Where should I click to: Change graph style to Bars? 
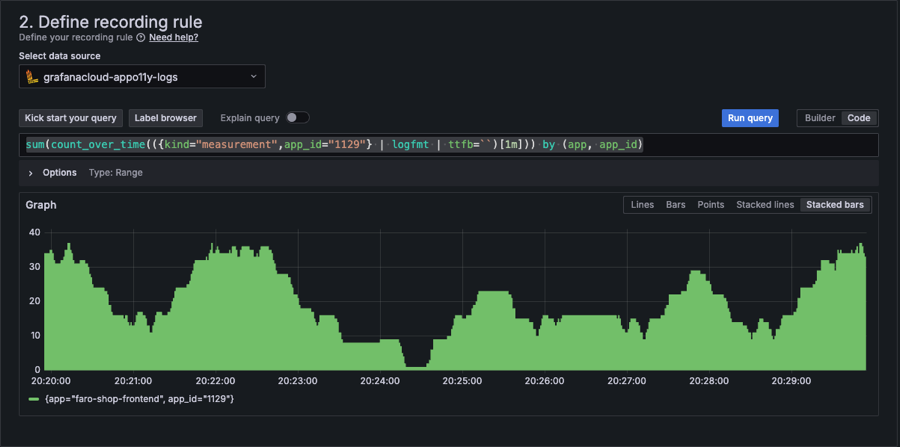(676, 205)
